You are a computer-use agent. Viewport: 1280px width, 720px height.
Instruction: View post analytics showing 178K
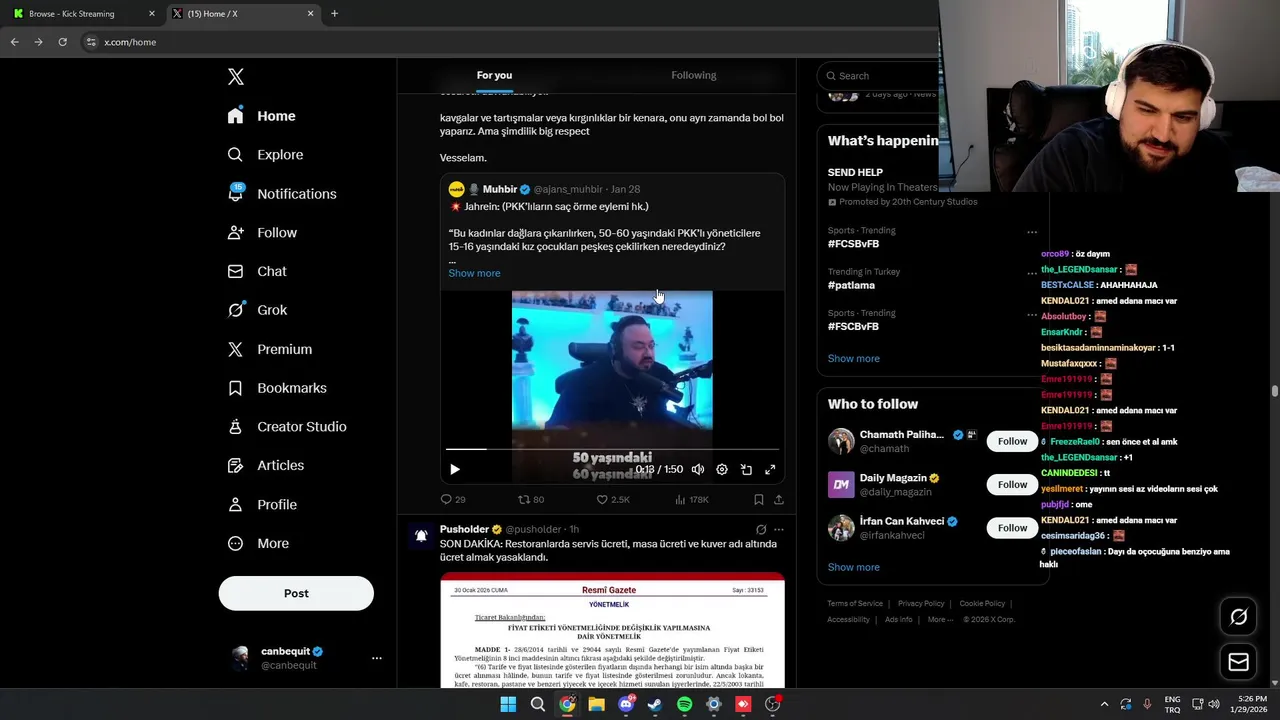pos(692,499)
